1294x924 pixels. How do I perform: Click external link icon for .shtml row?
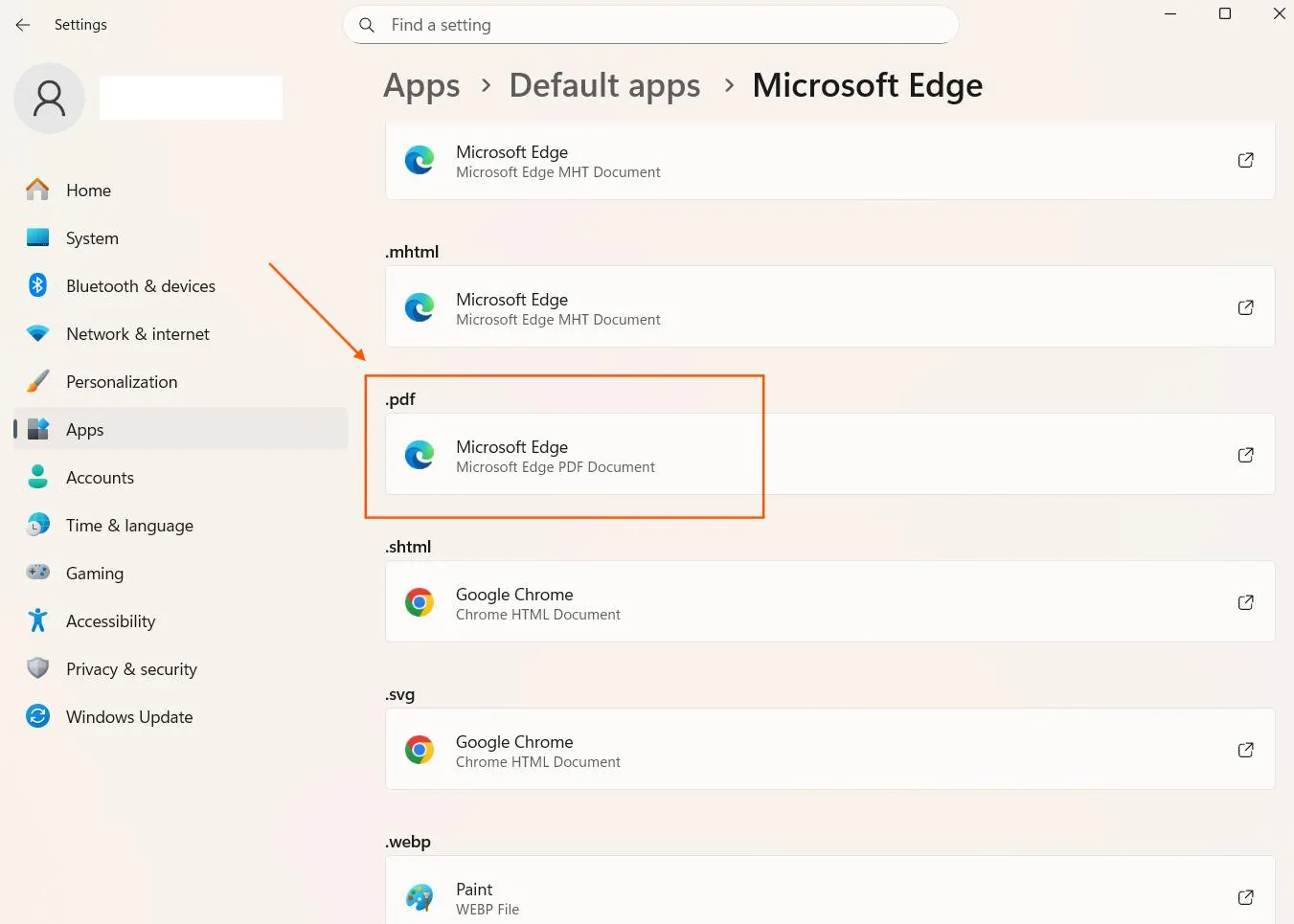click(x=1245, y=602)
